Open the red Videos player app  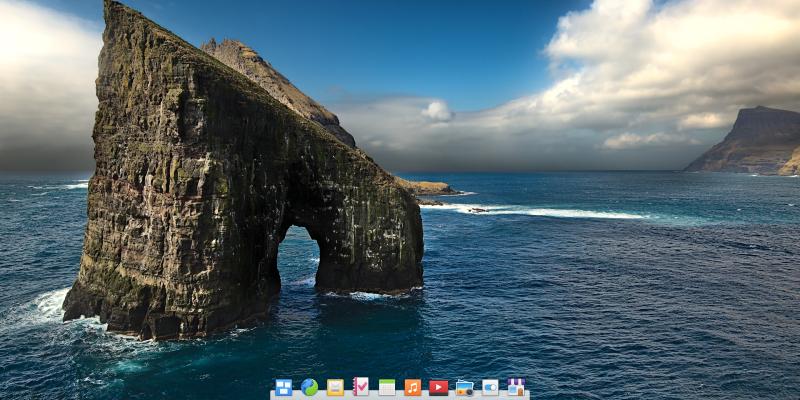[x=438, y=387]
